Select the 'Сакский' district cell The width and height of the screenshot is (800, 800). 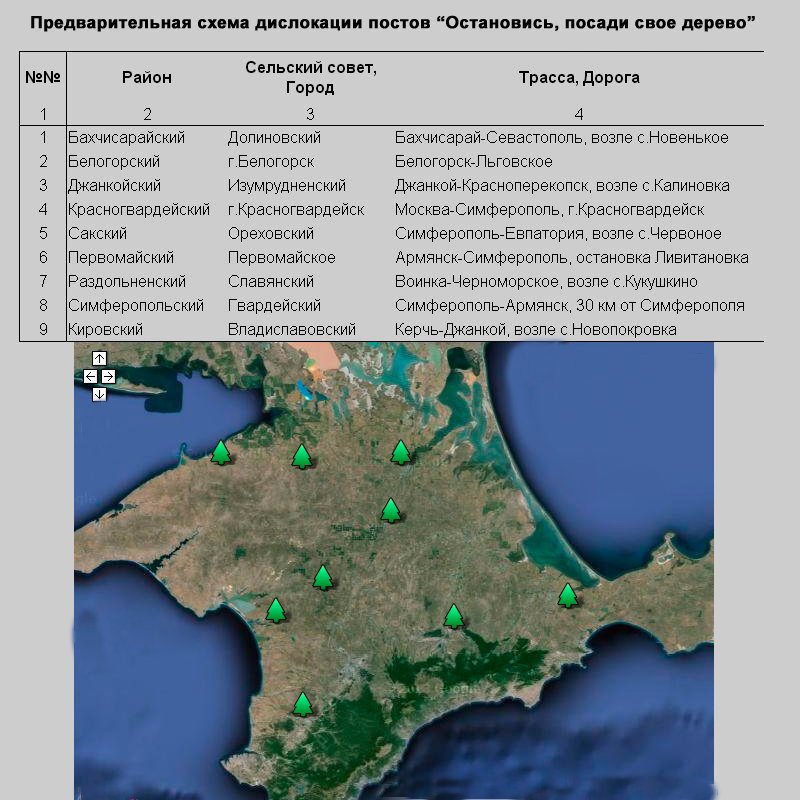point(97,233)
